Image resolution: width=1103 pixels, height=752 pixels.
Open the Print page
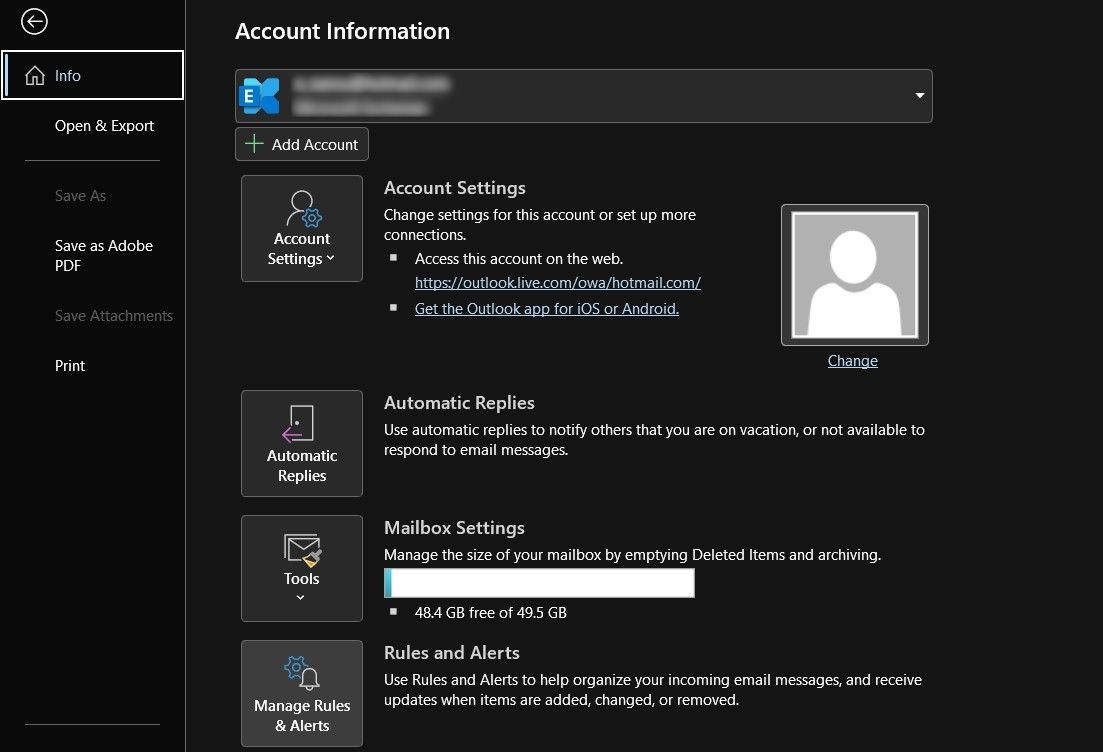[70, 366]
